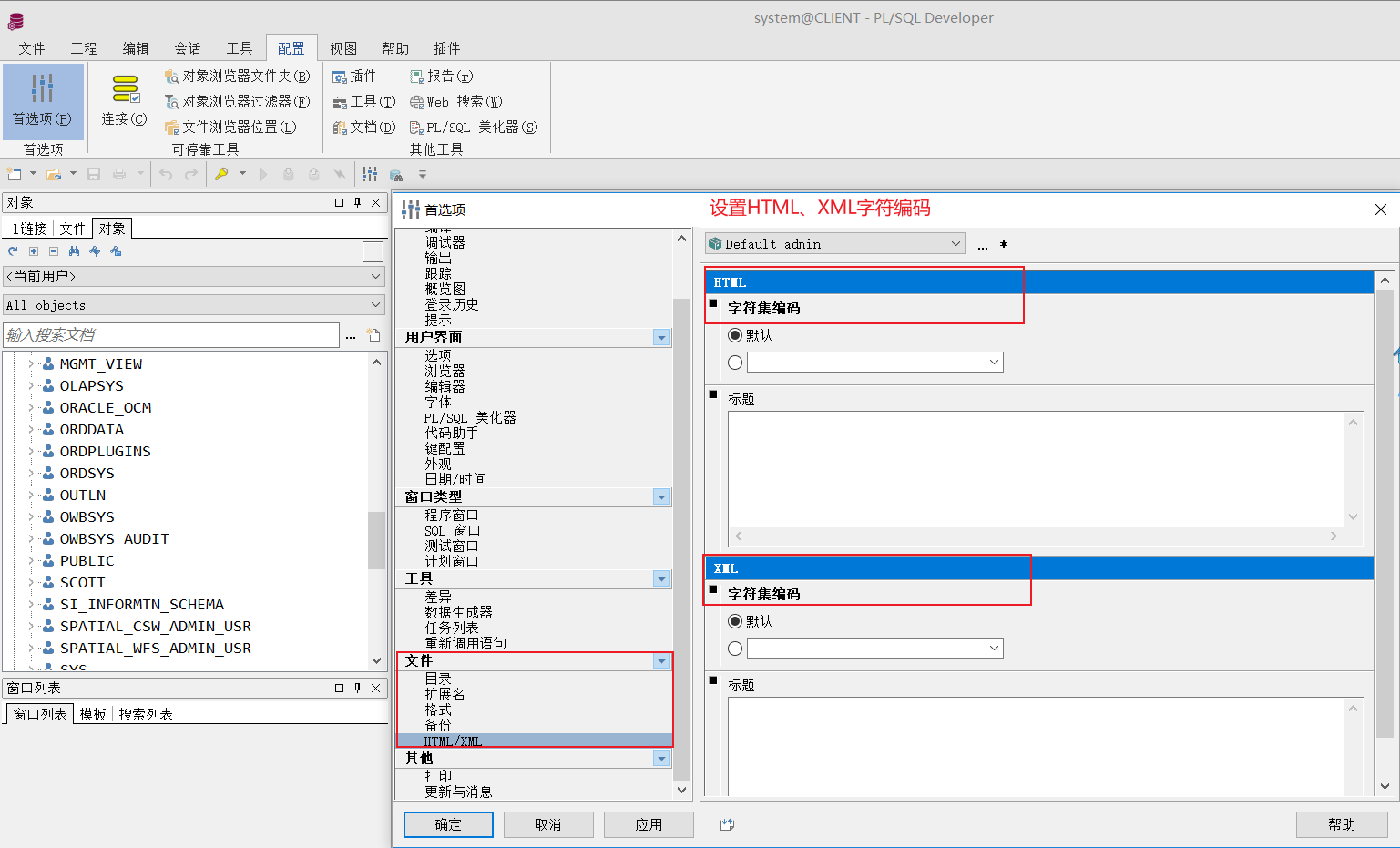Open the 报告(r) configuration

(x=441, y=77)
